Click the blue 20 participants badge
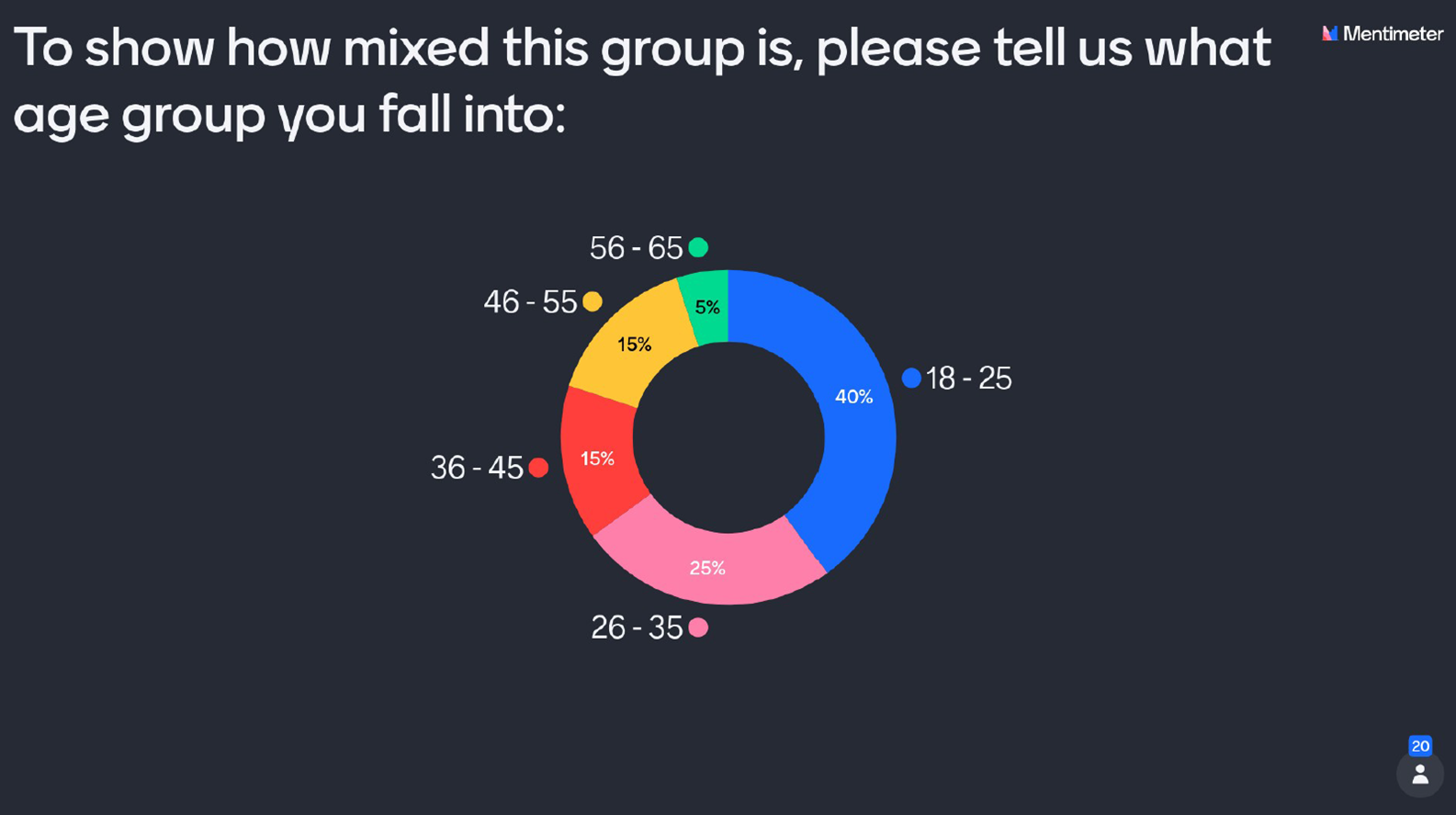This screenshot has height=815, width=1456. tap(1419, 746)
